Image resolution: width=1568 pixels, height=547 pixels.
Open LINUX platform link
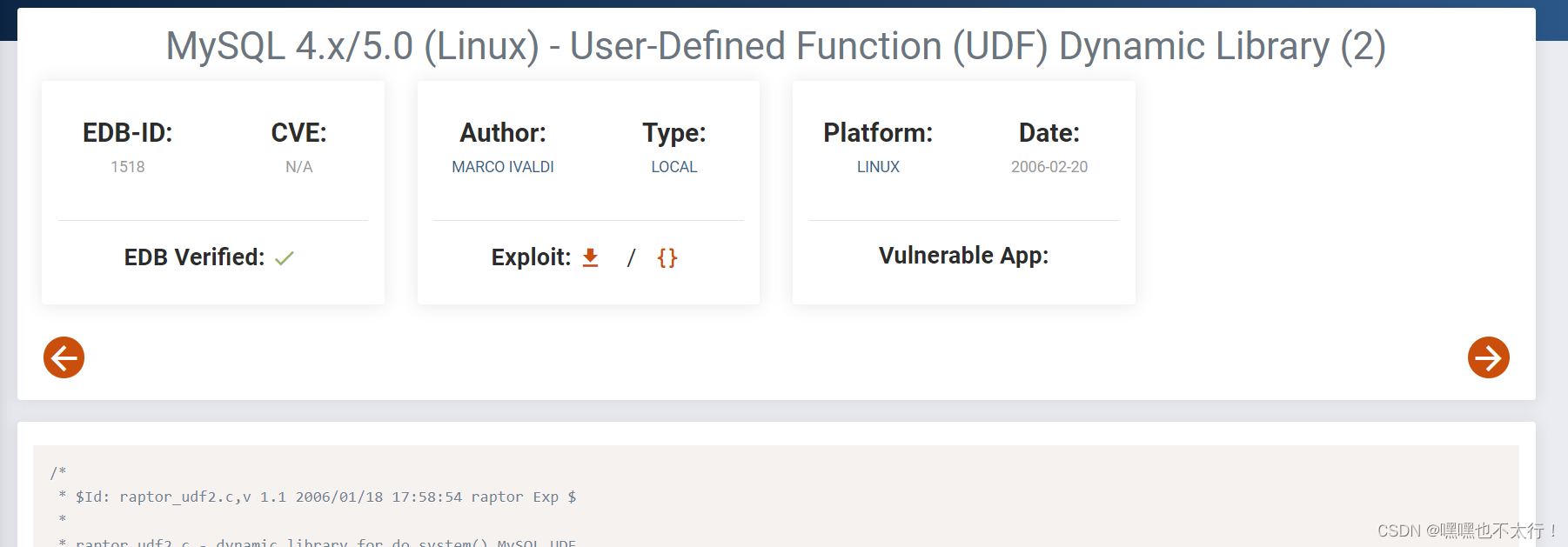(x=878, y=167)
